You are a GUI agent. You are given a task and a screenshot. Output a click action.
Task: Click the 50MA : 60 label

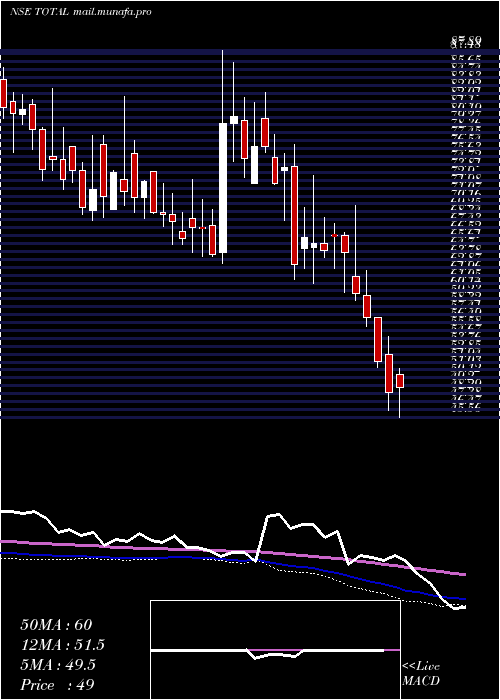(x=56, y=625)
